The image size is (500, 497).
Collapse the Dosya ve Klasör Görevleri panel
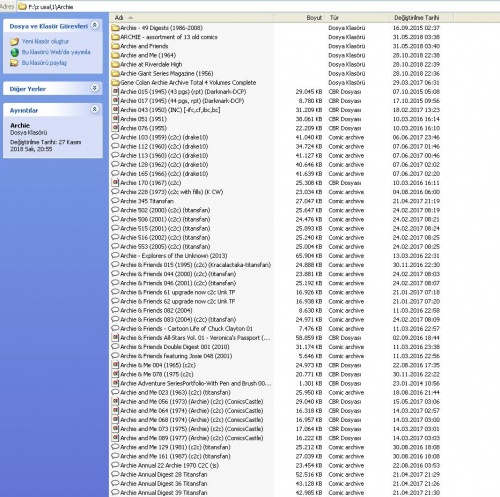[95, 25]
